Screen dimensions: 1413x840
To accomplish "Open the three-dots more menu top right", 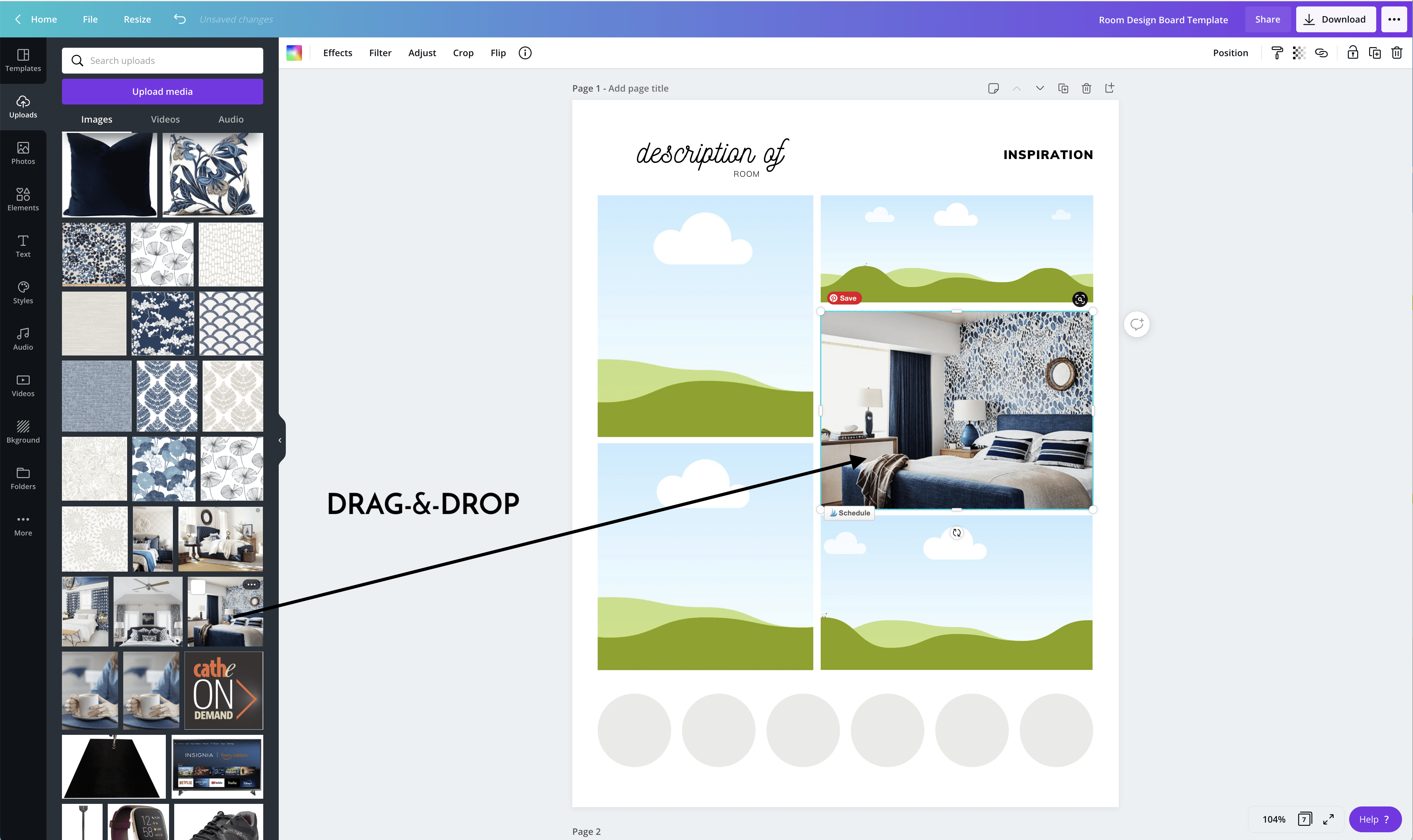I will (x=1394, y=19).
